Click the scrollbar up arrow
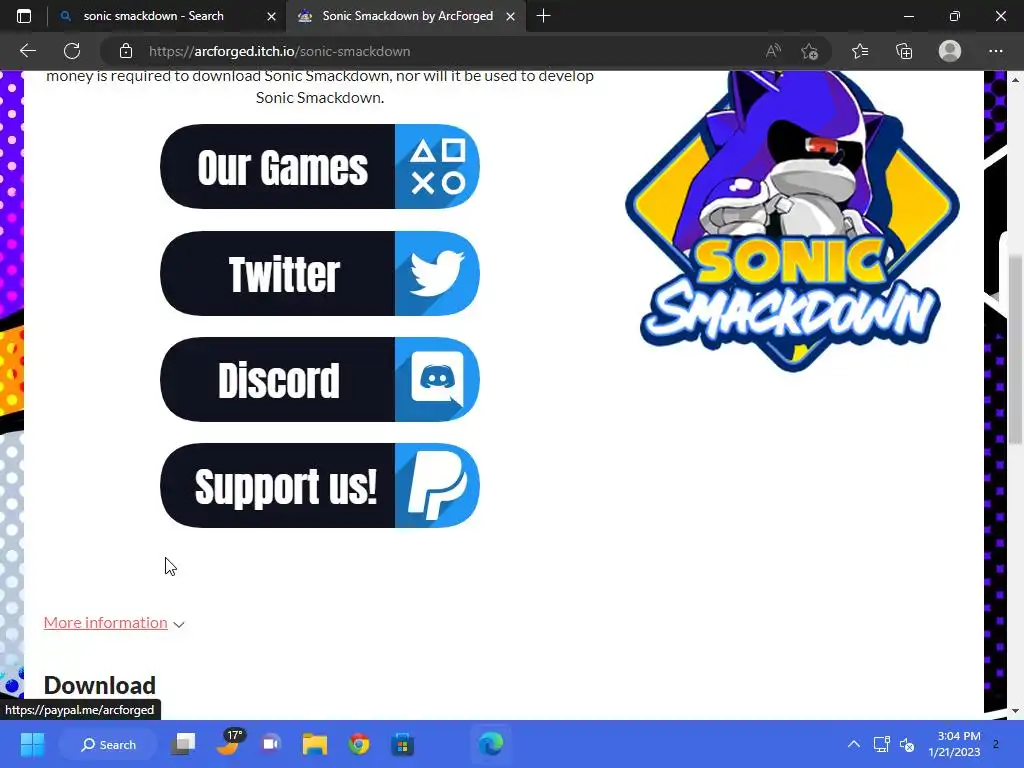 (x=1015, y=80)
